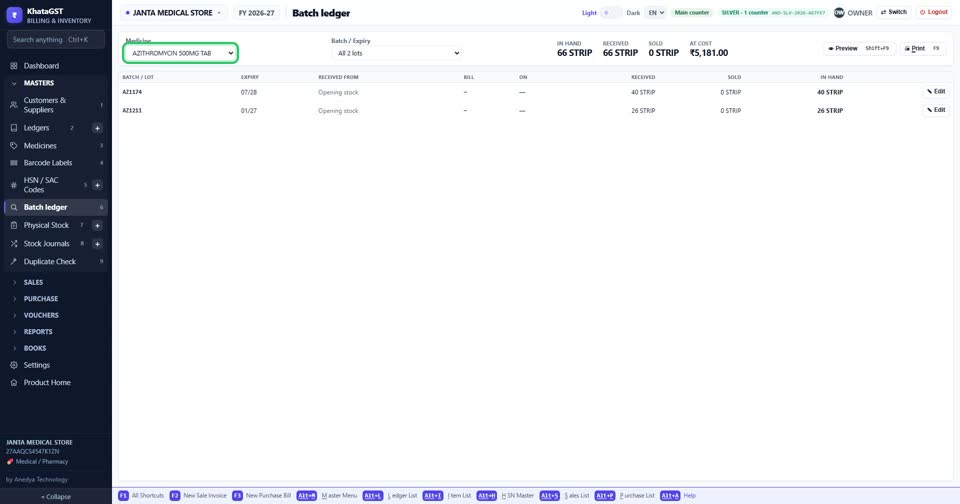Add new Physical Stock entry plus icon
The image size is (960, 504).
97,225
